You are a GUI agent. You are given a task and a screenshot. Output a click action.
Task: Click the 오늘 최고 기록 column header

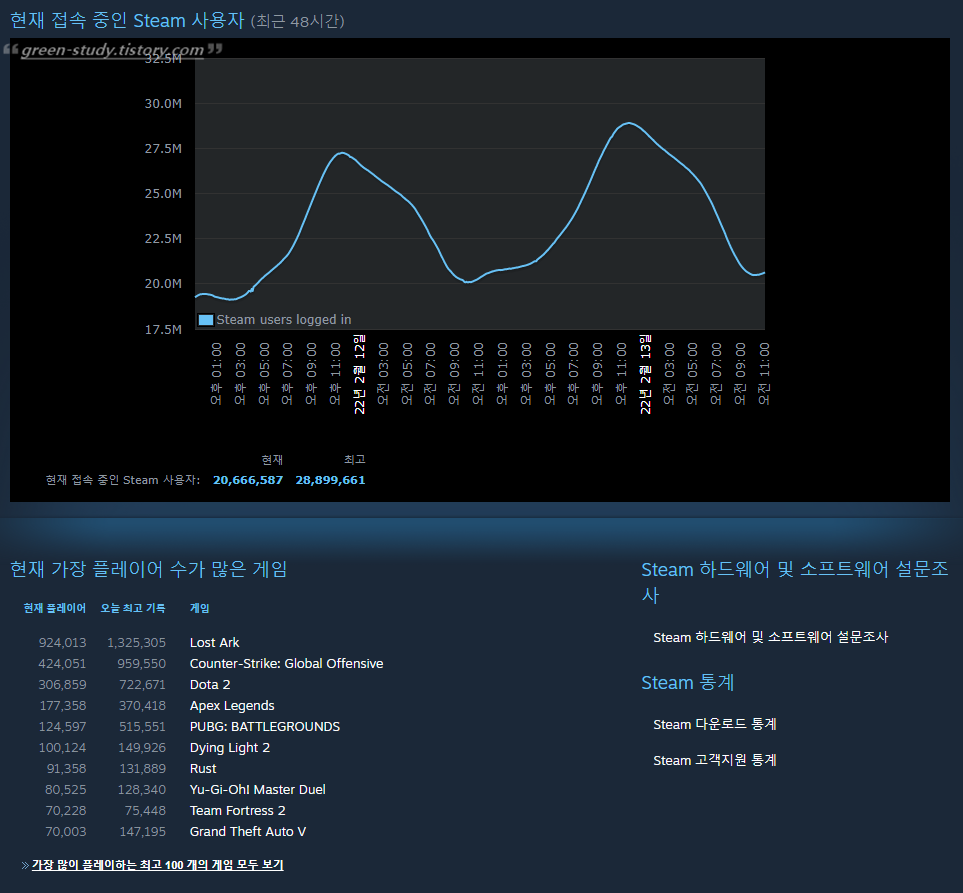(133, 608)
